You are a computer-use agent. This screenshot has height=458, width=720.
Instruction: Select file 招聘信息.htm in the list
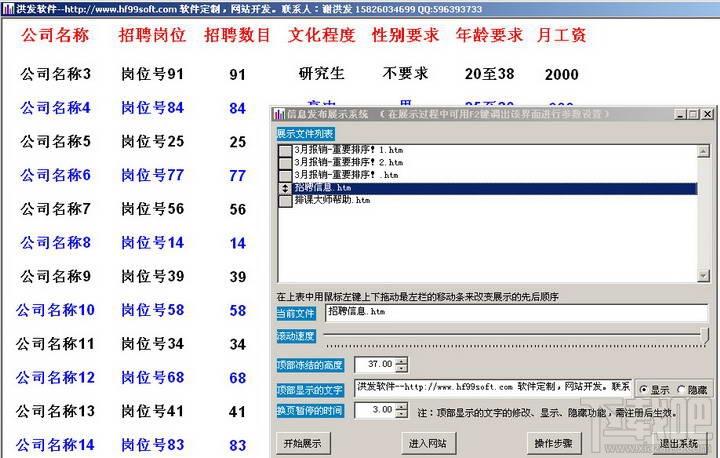coord(495,188)
